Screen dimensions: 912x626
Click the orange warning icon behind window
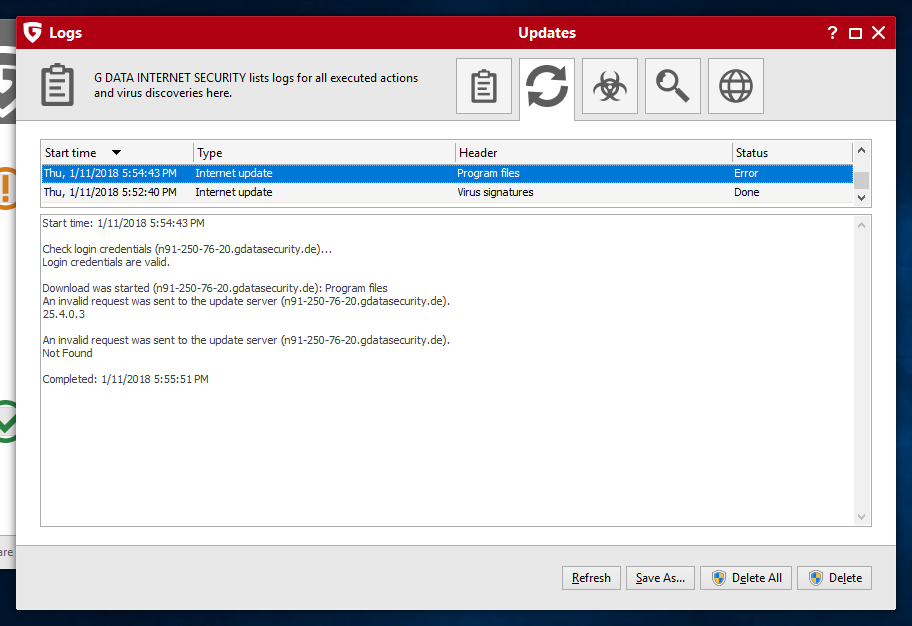coord(7,188)
